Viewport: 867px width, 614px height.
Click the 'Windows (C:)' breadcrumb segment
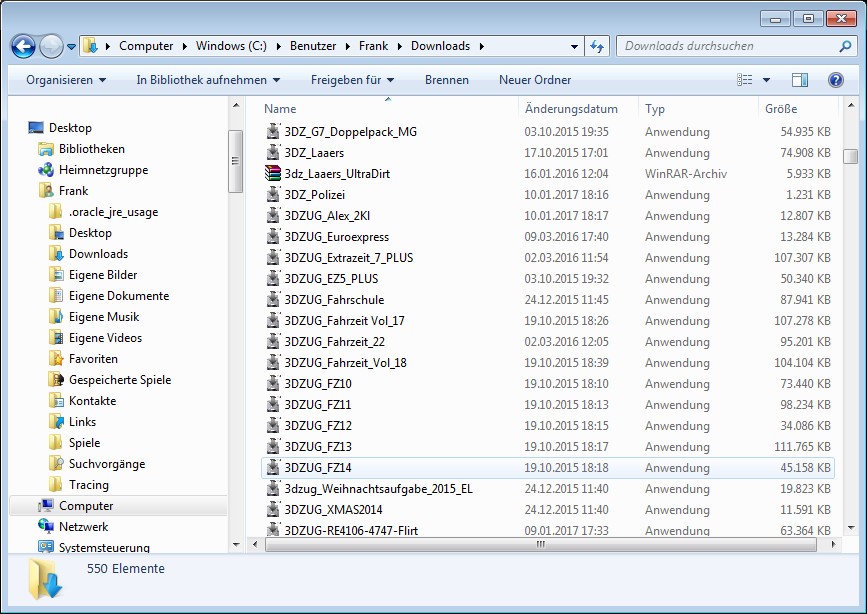pyautogui.click(x=231, y=46)
